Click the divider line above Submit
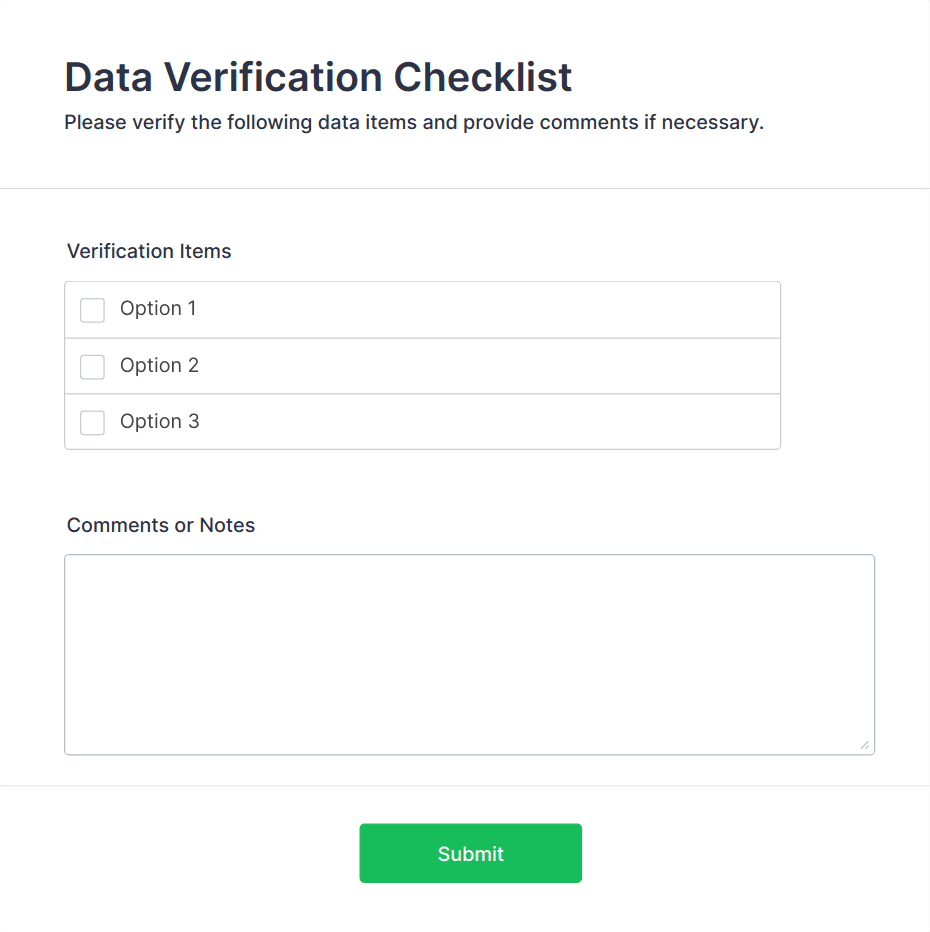The height and width of the screenshot is (932, 930). pos(465,786)
